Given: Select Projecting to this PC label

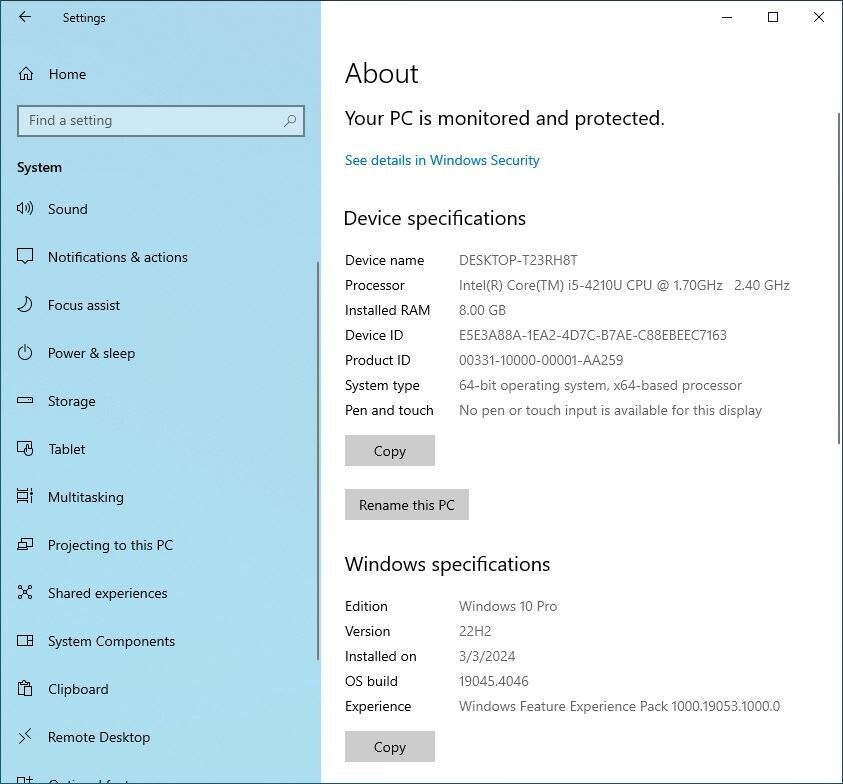Looking at the screenshot, I should pos(110,545).
